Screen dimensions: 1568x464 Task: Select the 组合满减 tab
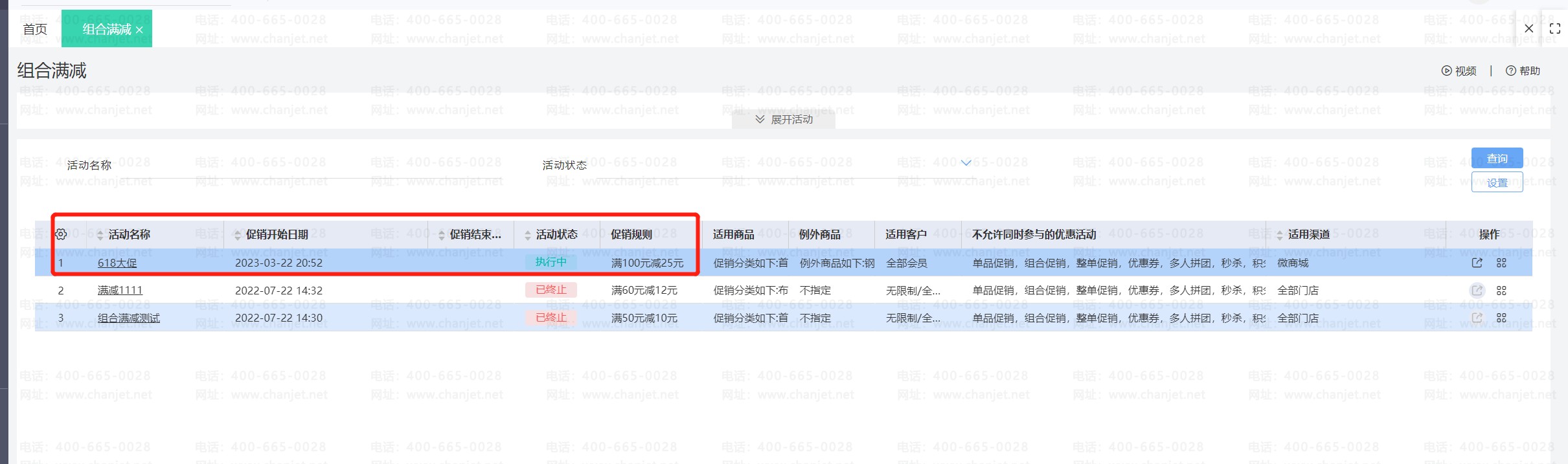[107, 29]
